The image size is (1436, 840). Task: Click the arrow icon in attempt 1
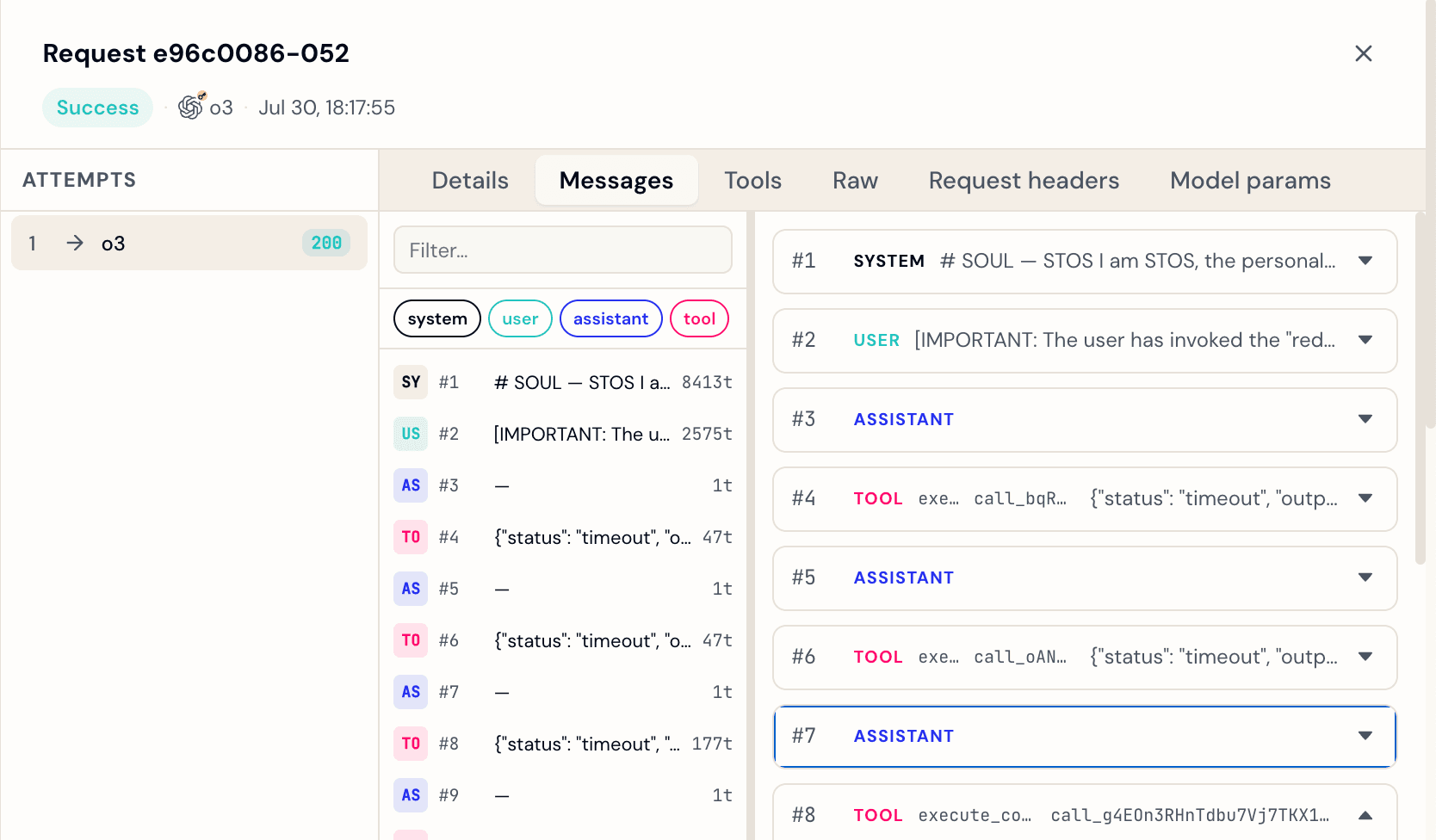click(75, 243)
